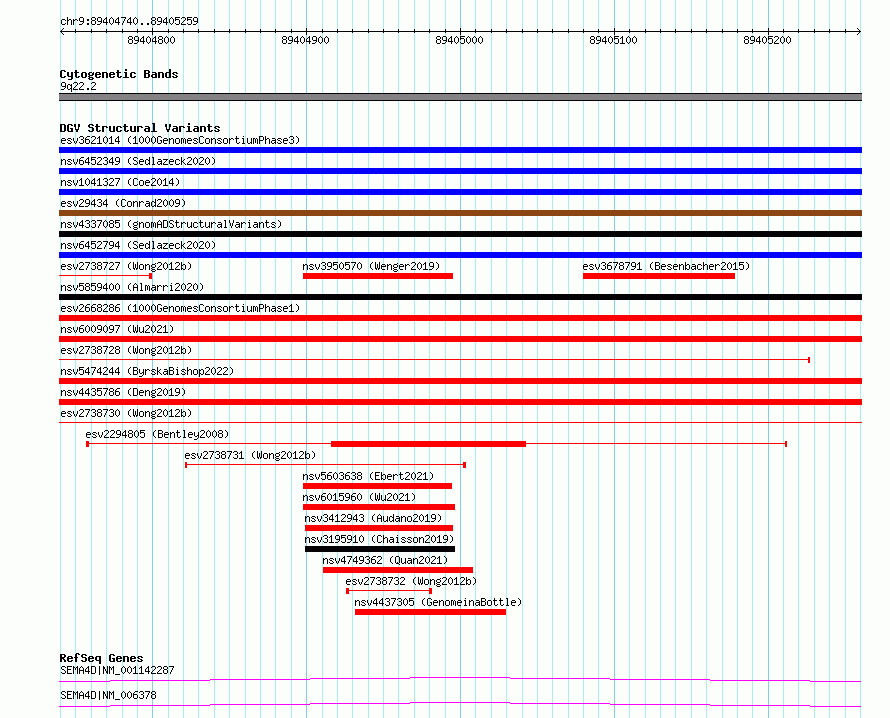
Task: Click the esv2738732 Wong2012b variant label
Action: click(412, 581)
